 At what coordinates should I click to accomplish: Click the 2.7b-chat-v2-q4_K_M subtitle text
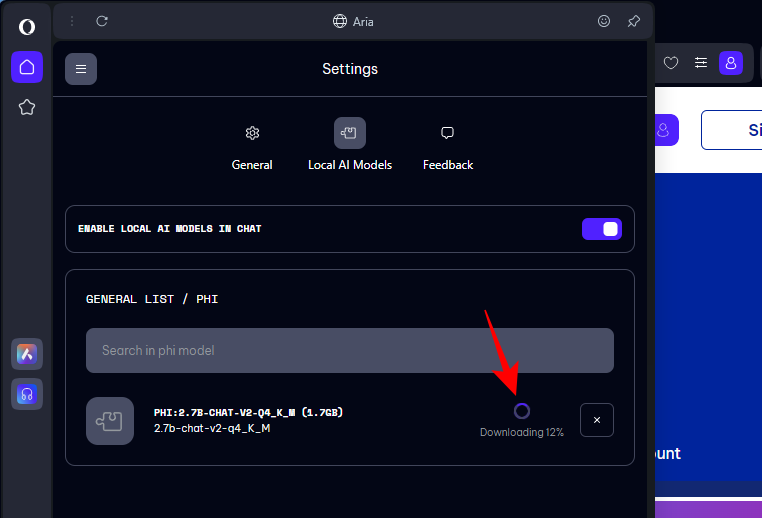tap(212, 428)
